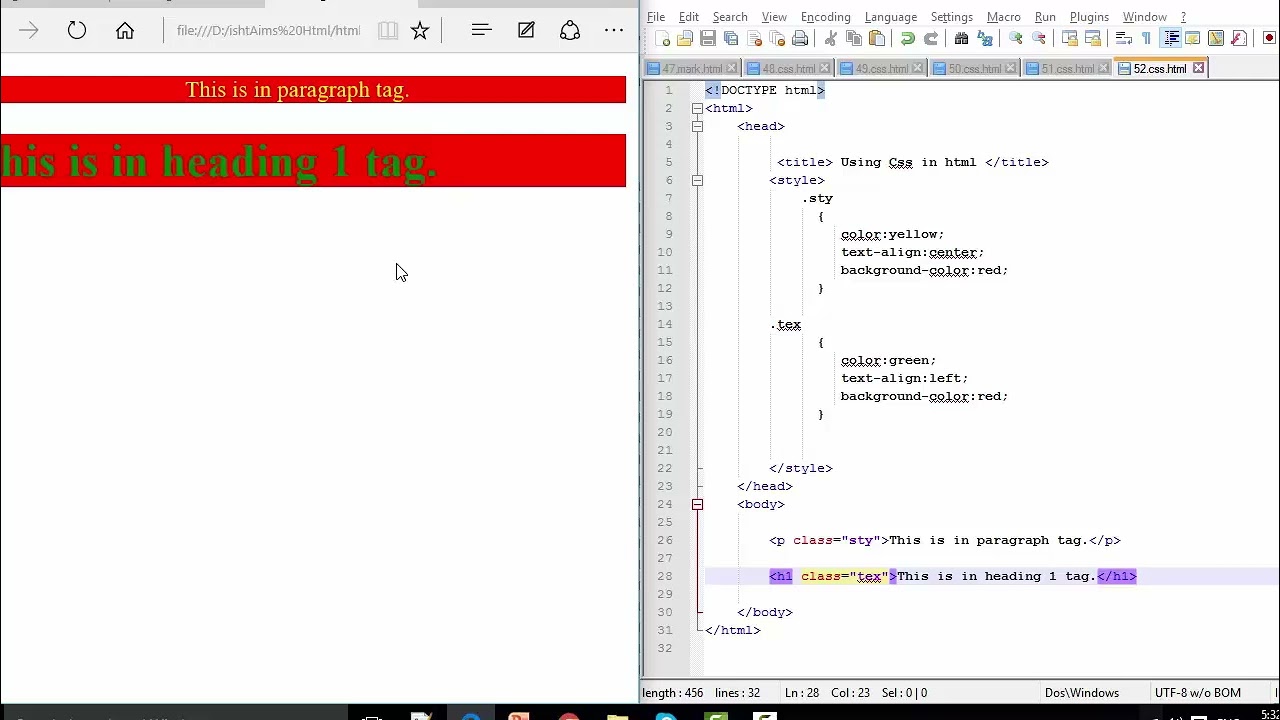
Task: Print the document via printer icon
Action: point(800,38)
